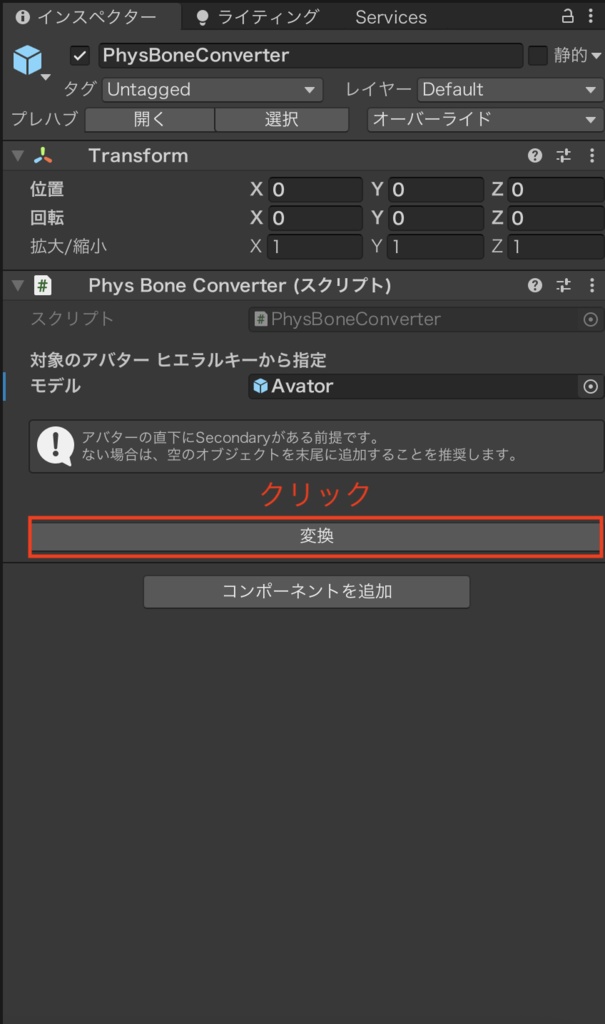Collapse the Transform component foldout

(x=18, y=155)
